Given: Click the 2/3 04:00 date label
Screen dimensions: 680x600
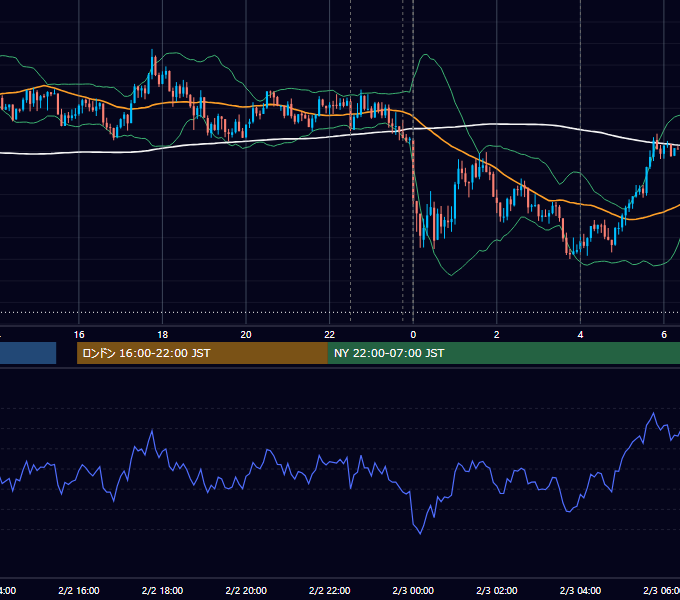Looking at the screenshot, I should [x=580, y=590].
